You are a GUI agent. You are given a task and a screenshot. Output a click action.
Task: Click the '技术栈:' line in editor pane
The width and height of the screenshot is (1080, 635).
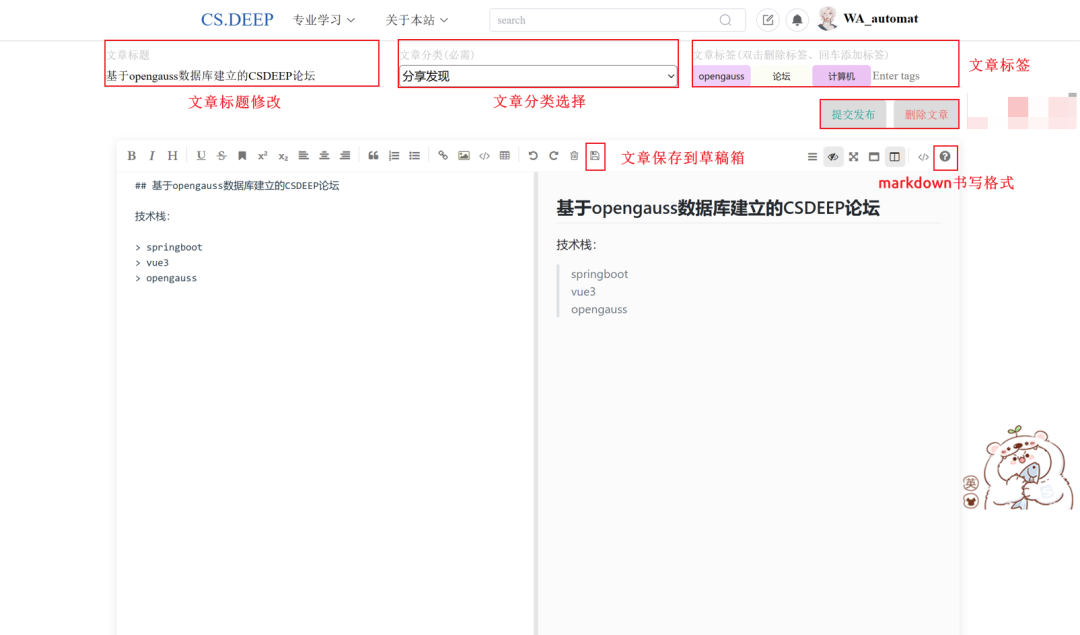[x=152, y=216]
